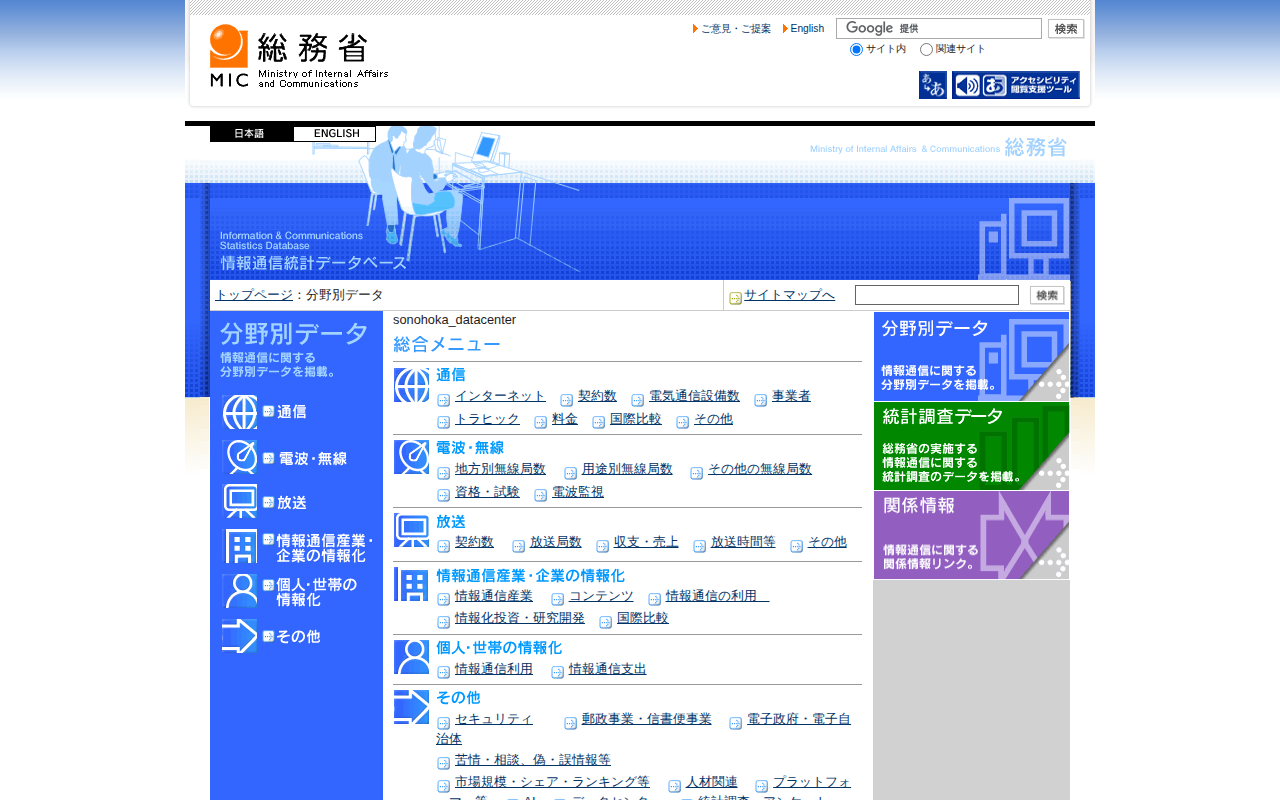The width and height of the screenshot is (1280, 800).
Task: Click the radio wave icon in 総合メニュー
Action: [x=412, y=457]
